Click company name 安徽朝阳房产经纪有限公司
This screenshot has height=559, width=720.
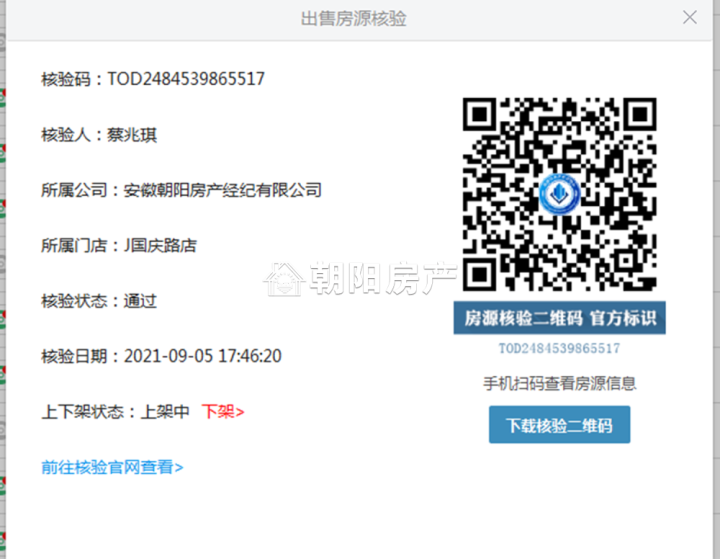click(x=223, y=190)
